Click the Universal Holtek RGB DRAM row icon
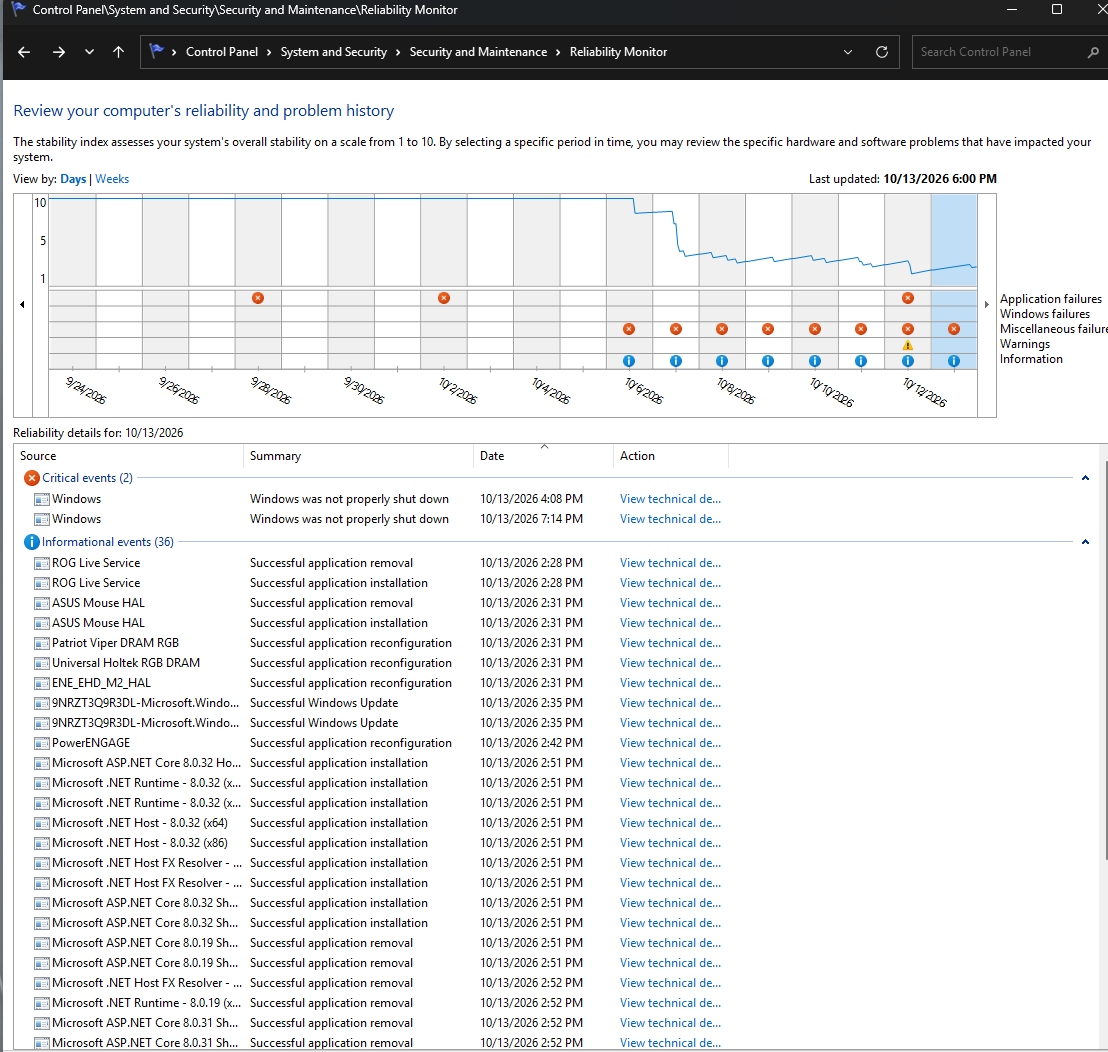The width and height of the screenshot is (1108, 1052). [x=42, y=663]
